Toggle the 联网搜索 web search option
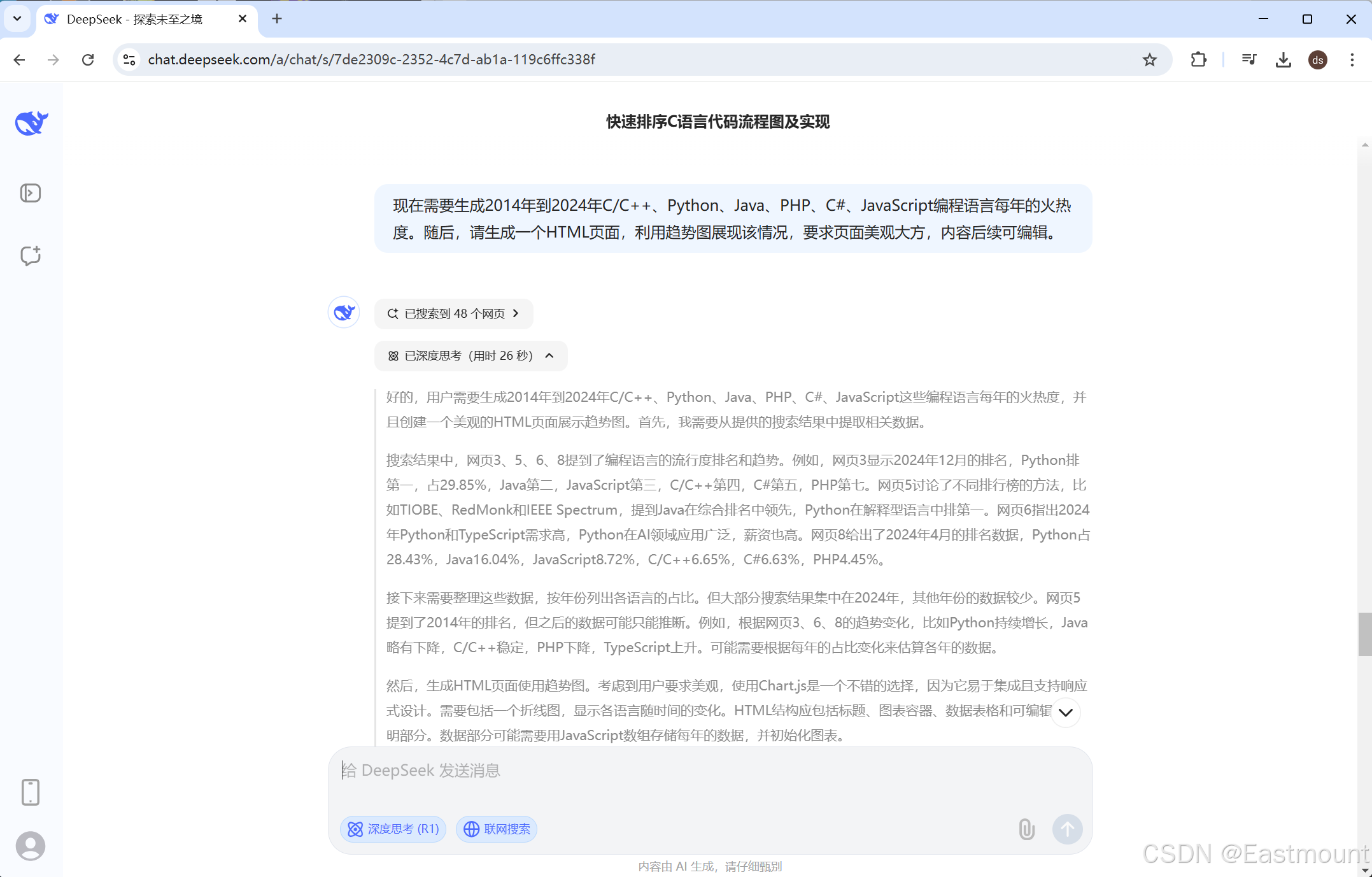This screenshot has height=877, width=1372. (x=497, y=829)
